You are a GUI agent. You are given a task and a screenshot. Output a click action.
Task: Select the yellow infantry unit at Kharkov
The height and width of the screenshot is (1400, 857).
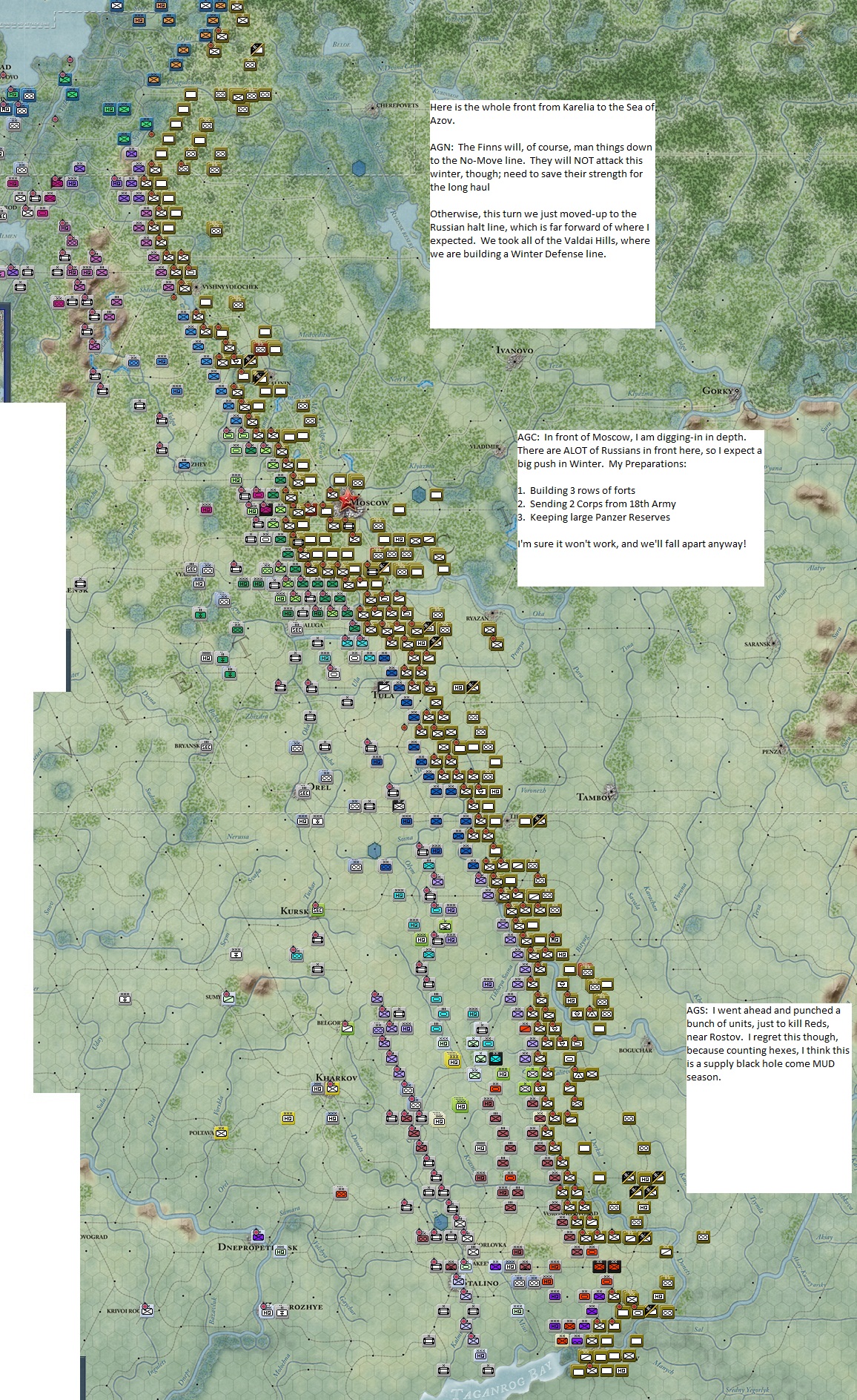(332, 1089)
